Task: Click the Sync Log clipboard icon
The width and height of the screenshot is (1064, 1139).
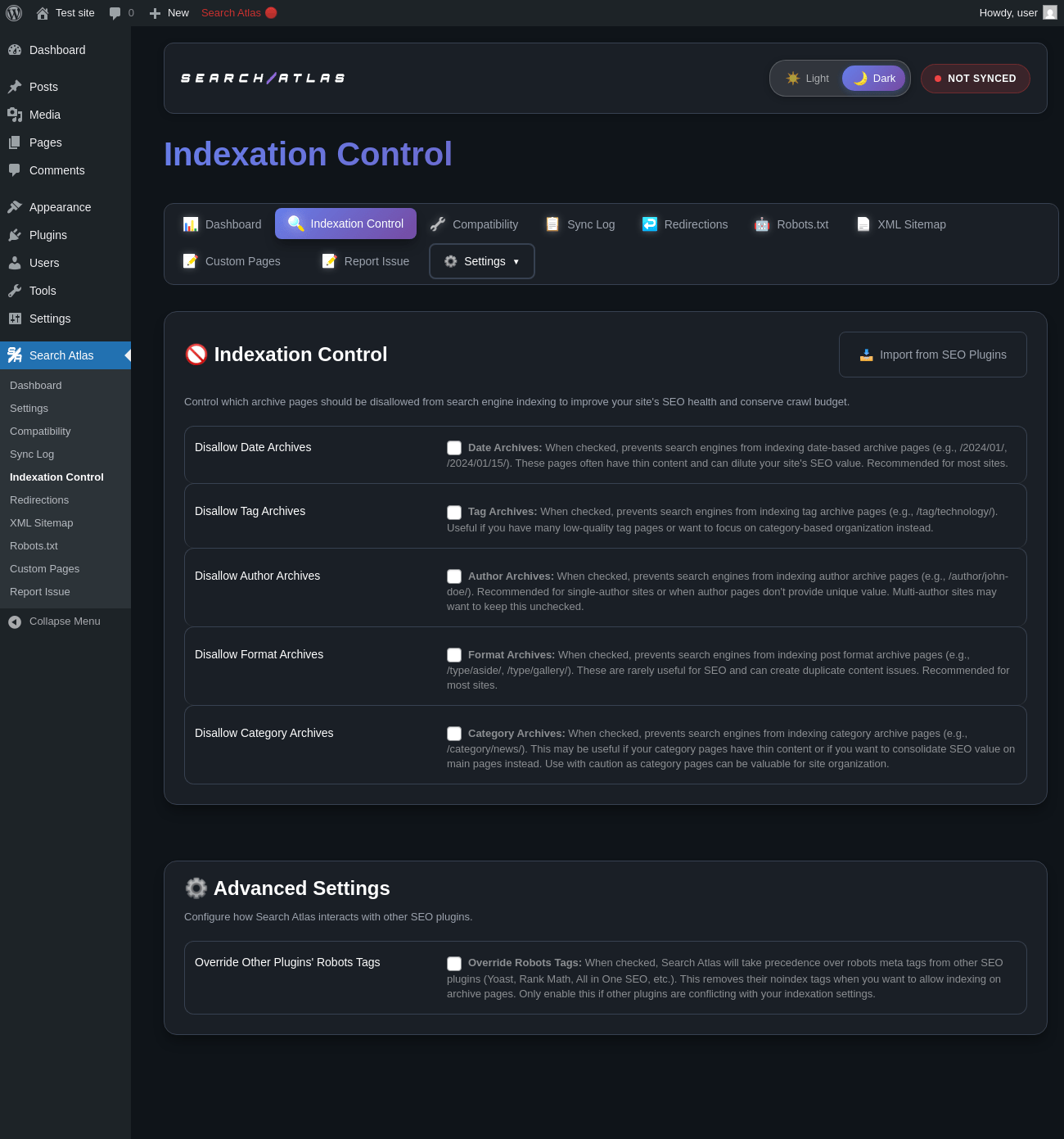Action: tap(552, 224)
